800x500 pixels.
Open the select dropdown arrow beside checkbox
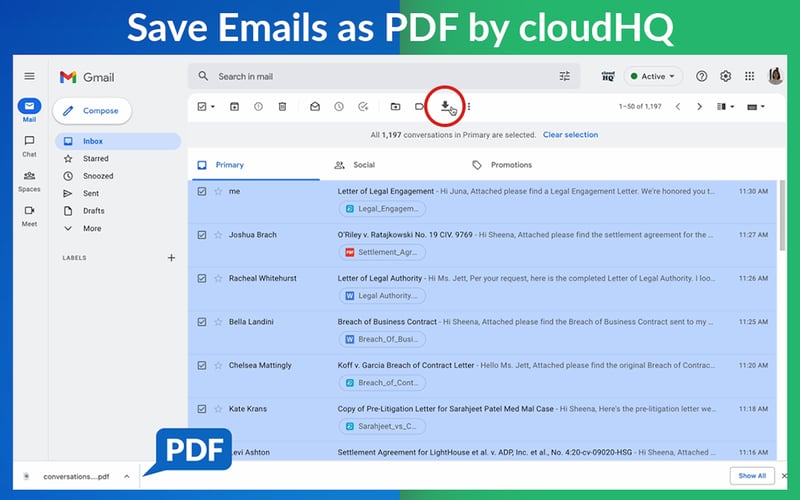point(213,107)
